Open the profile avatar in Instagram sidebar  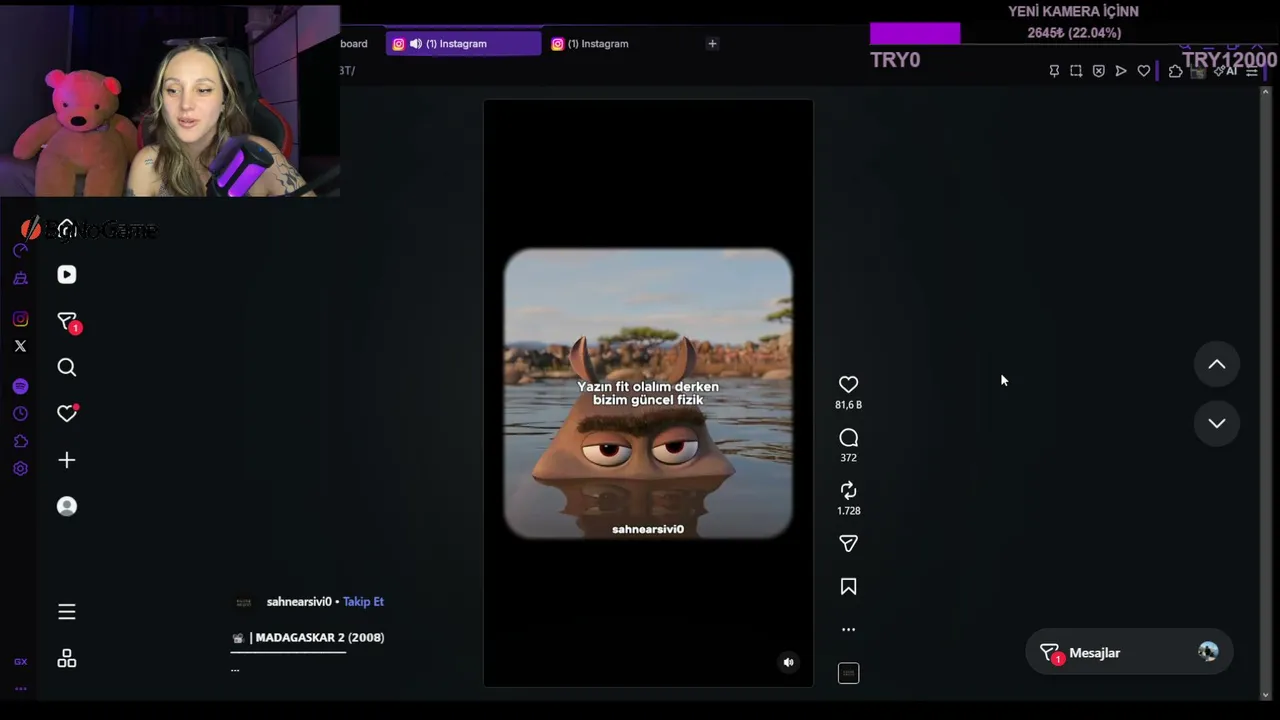67,506
